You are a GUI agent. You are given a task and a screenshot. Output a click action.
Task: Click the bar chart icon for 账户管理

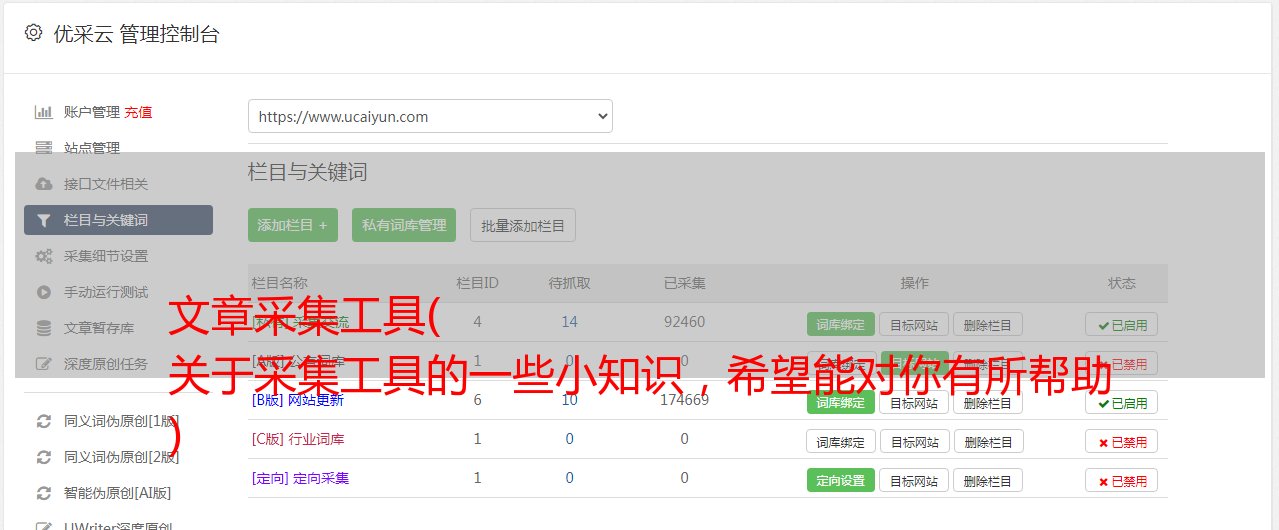[x=43, y=112]
